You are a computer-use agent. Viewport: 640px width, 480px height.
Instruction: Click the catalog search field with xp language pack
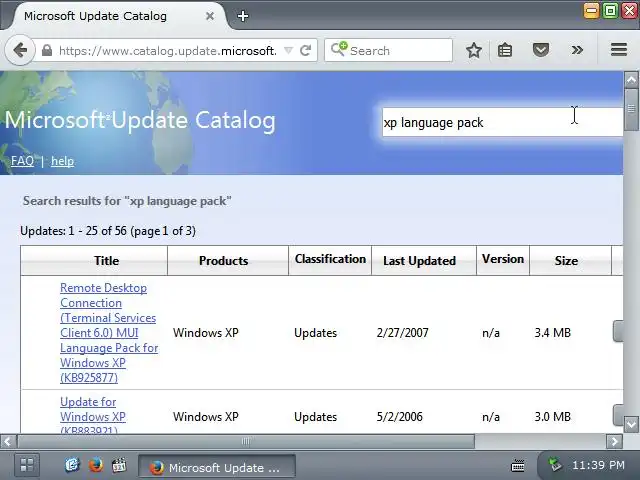pyautogui.click(x=502, y=122)
